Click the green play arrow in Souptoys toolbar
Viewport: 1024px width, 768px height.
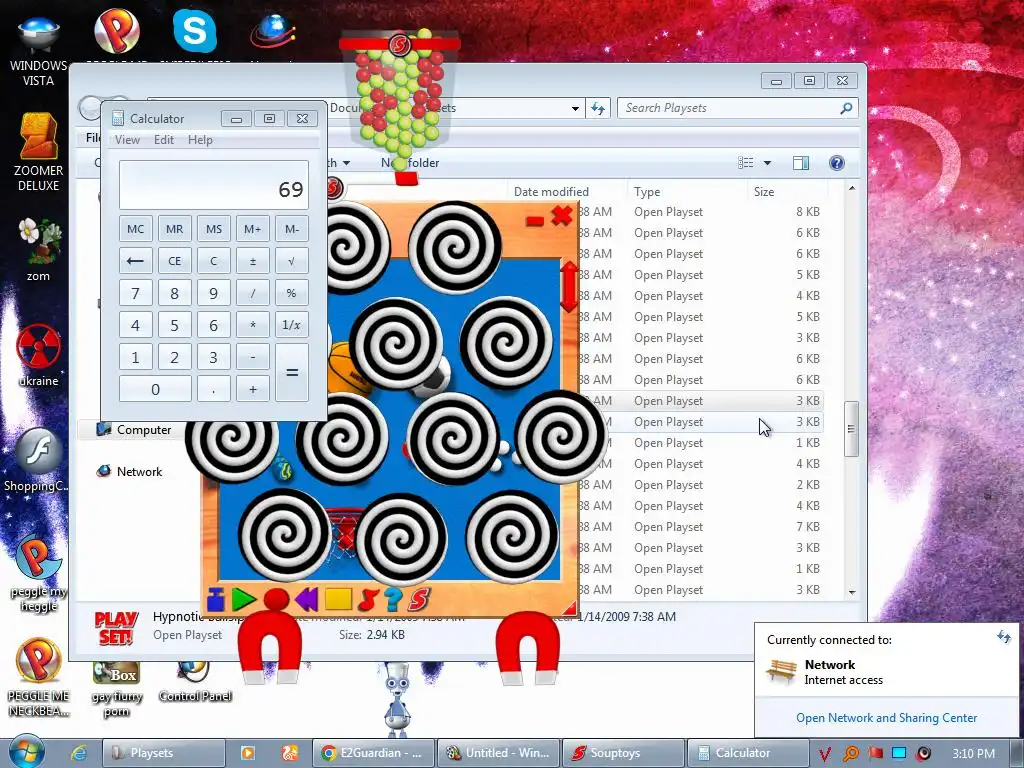coord(243,599)
